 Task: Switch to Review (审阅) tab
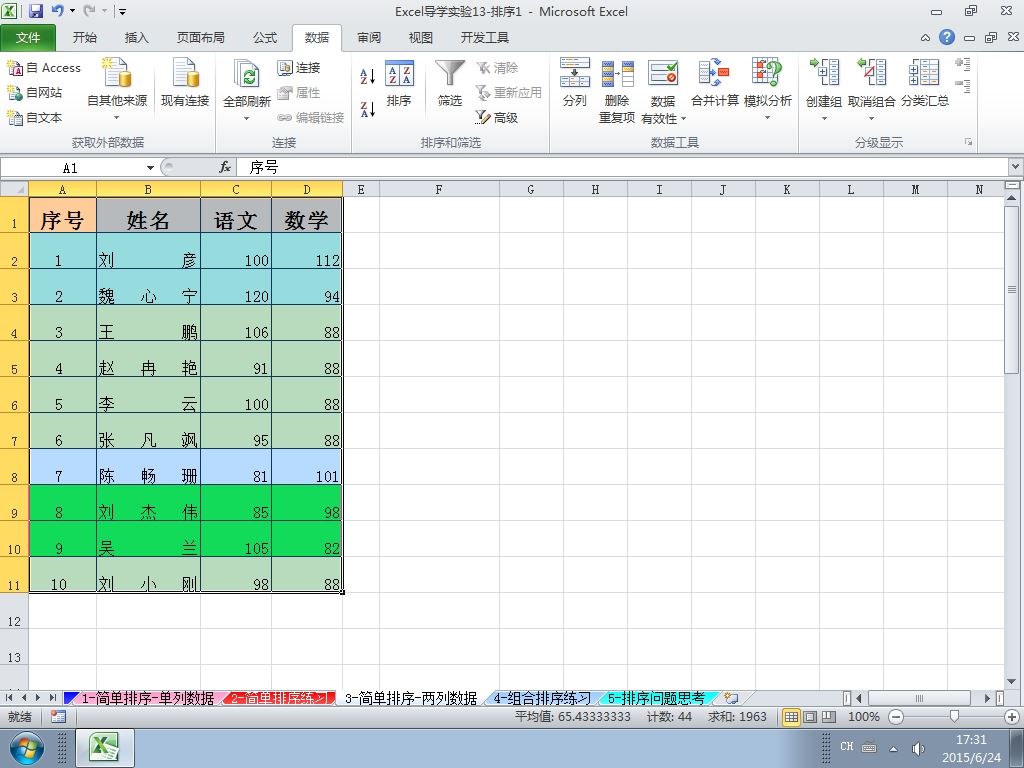pos(369,38)
